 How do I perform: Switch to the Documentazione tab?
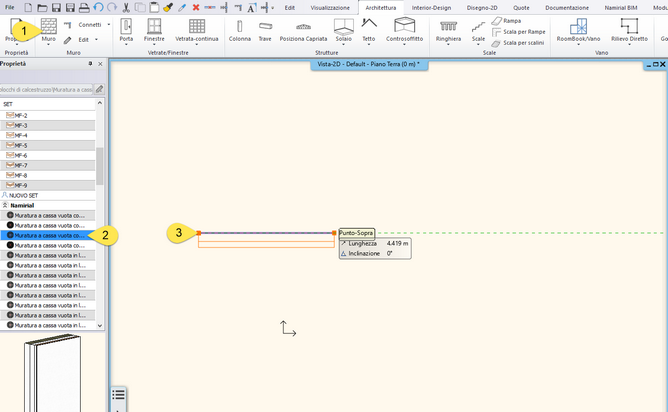567,8
